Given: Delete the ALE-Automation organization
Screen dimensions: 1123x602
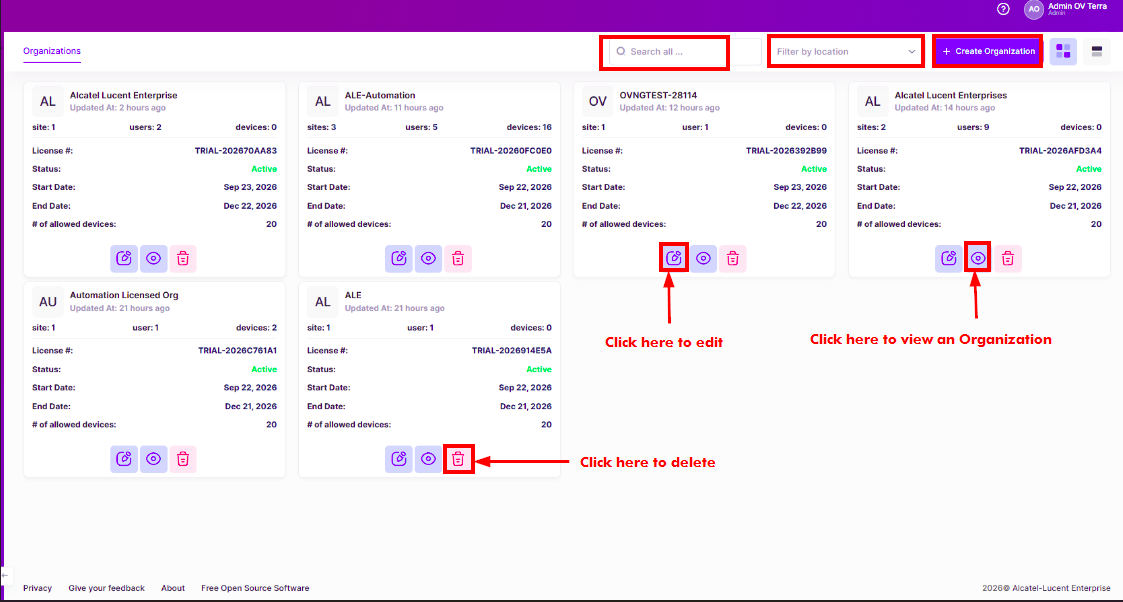Looking at the screenshot, I should click(458, 258).
